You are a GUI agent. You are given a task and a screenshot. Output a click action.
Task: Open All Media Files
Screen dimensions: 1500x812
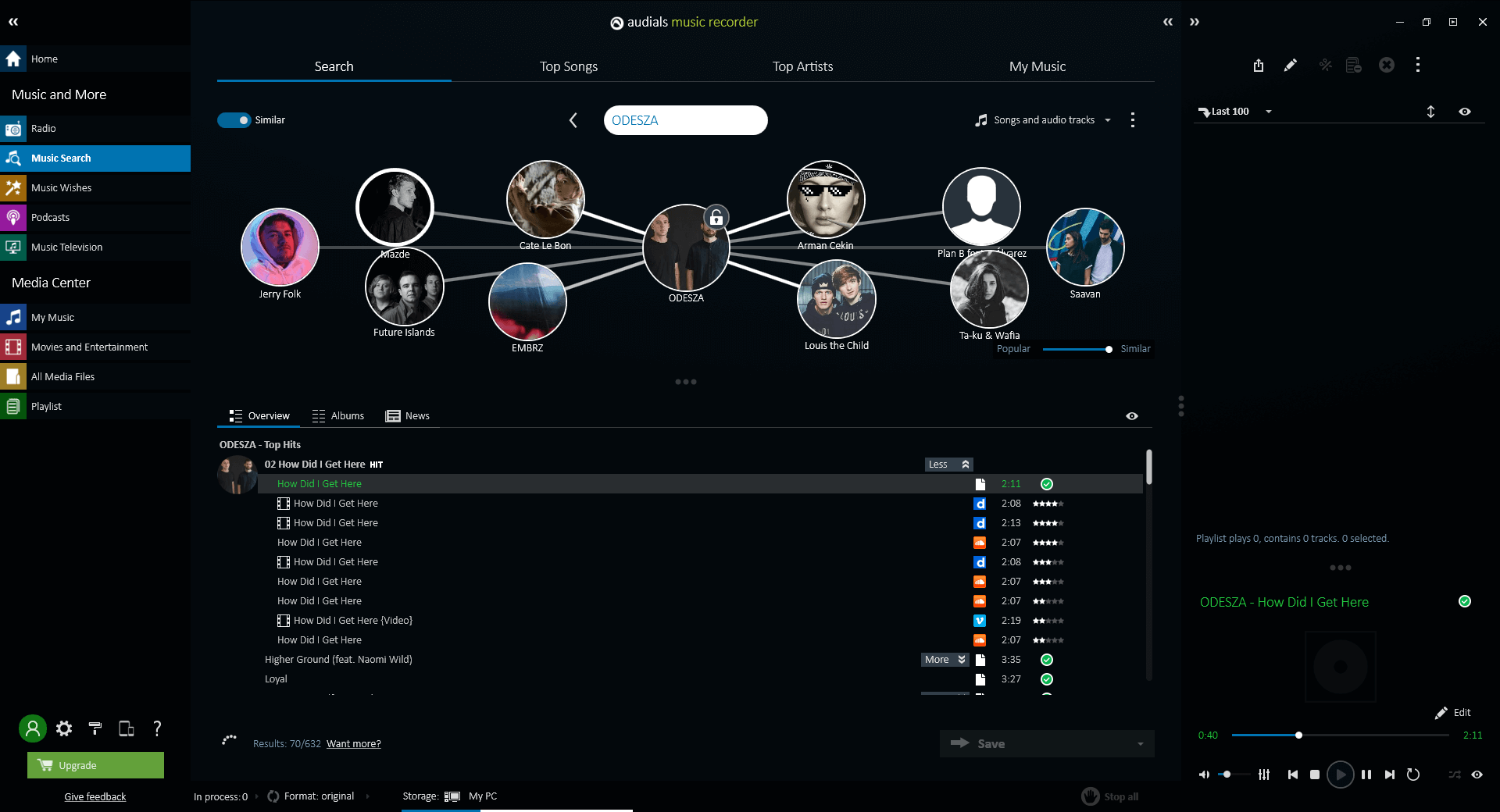tap(95, 376)
